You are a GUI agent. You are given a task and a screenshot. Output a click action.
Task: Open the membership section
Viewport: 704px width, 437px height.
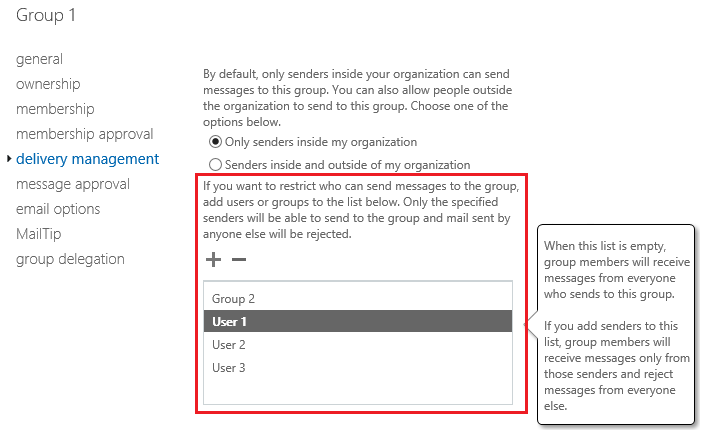(x=55, y=109)
